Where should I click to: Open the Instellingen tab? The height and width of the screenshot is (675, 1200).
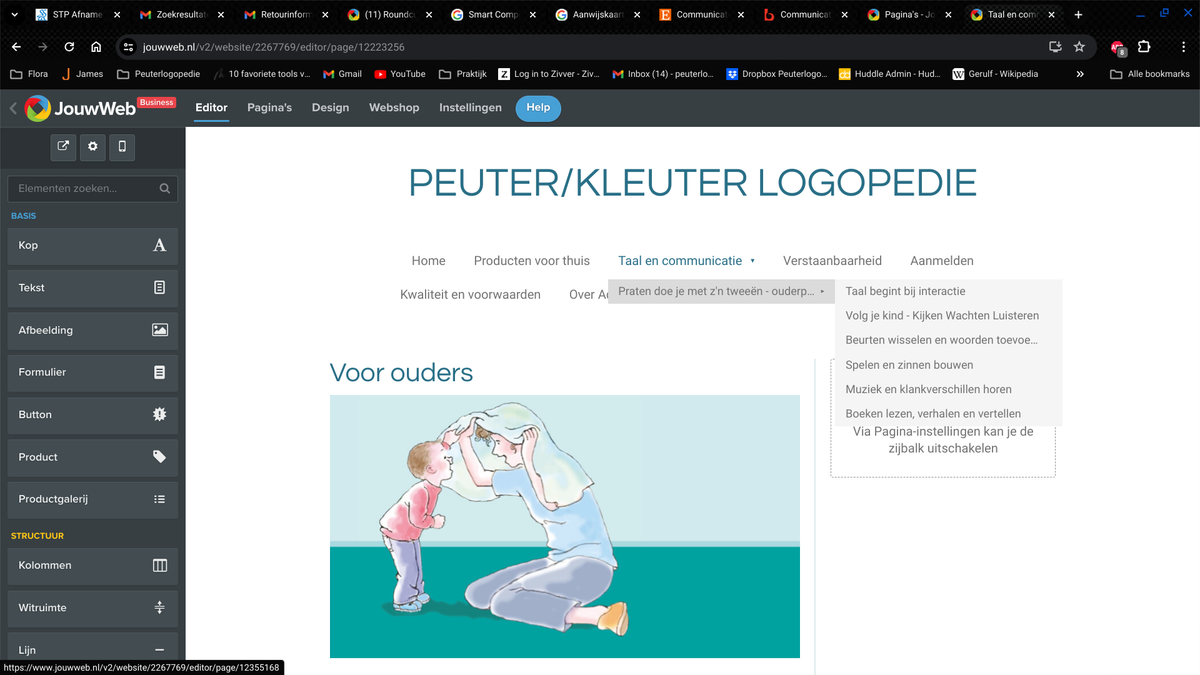pyautogui.click(x=470, y=108)
